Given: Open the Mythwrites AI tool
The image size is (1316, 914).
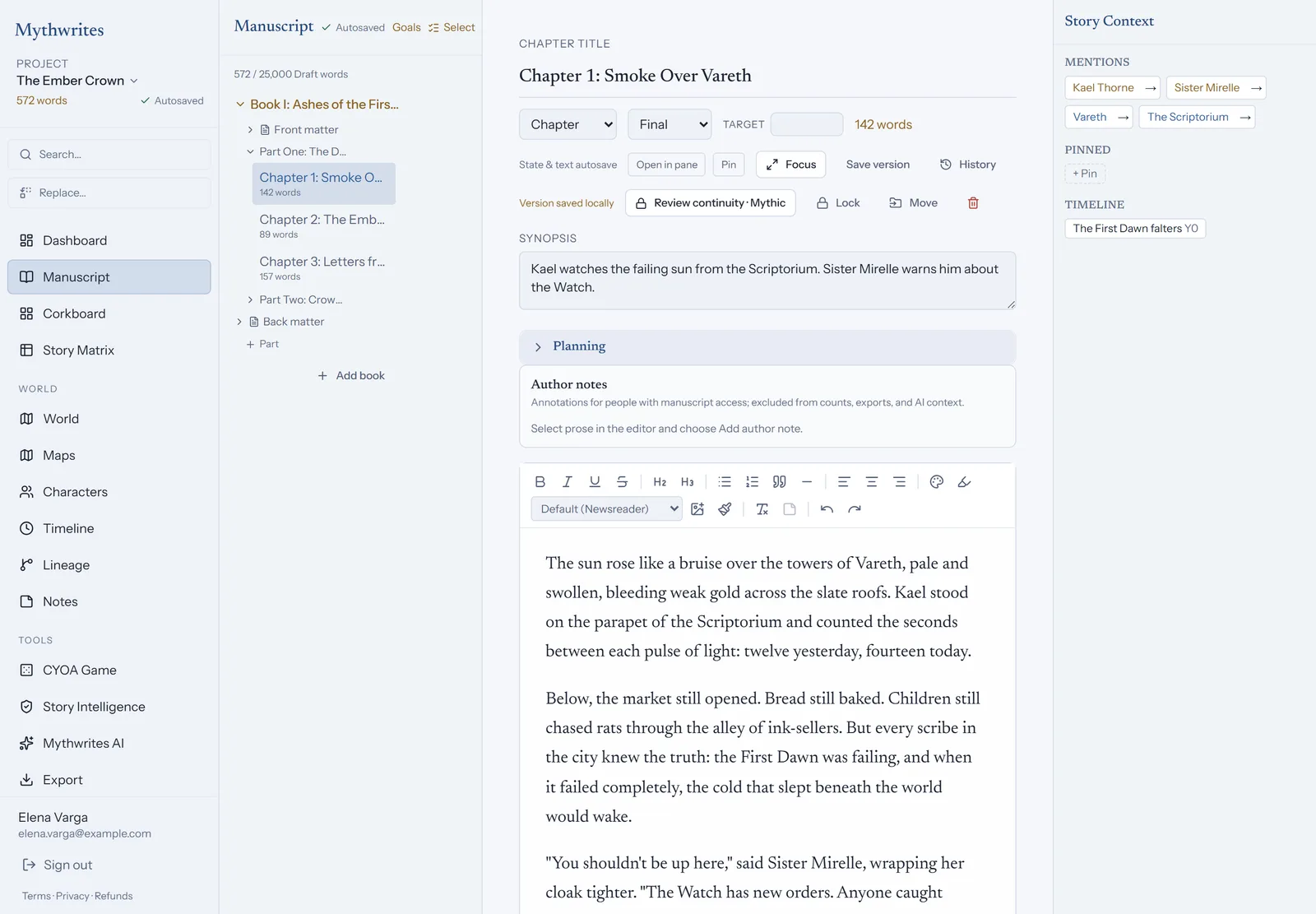Looking at the screenshot, I should pos(109,744).
